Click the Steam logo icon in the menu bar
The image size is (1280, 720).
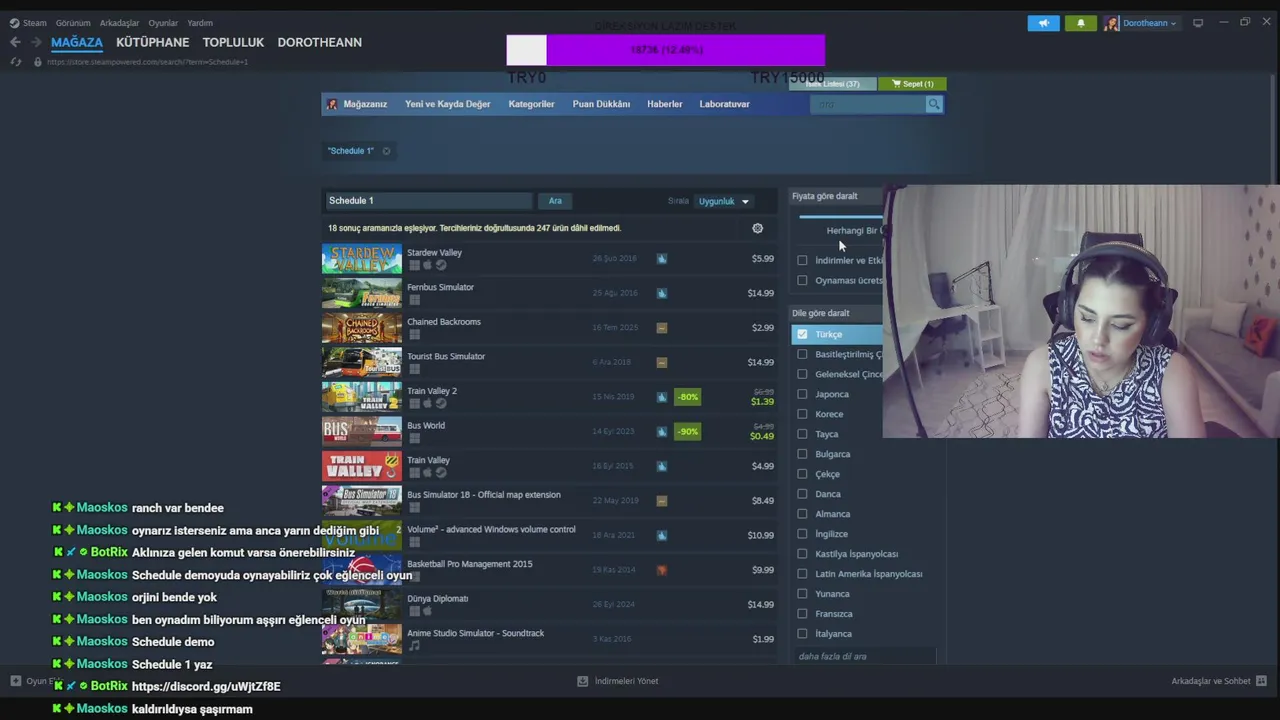(x=14, y=23)
